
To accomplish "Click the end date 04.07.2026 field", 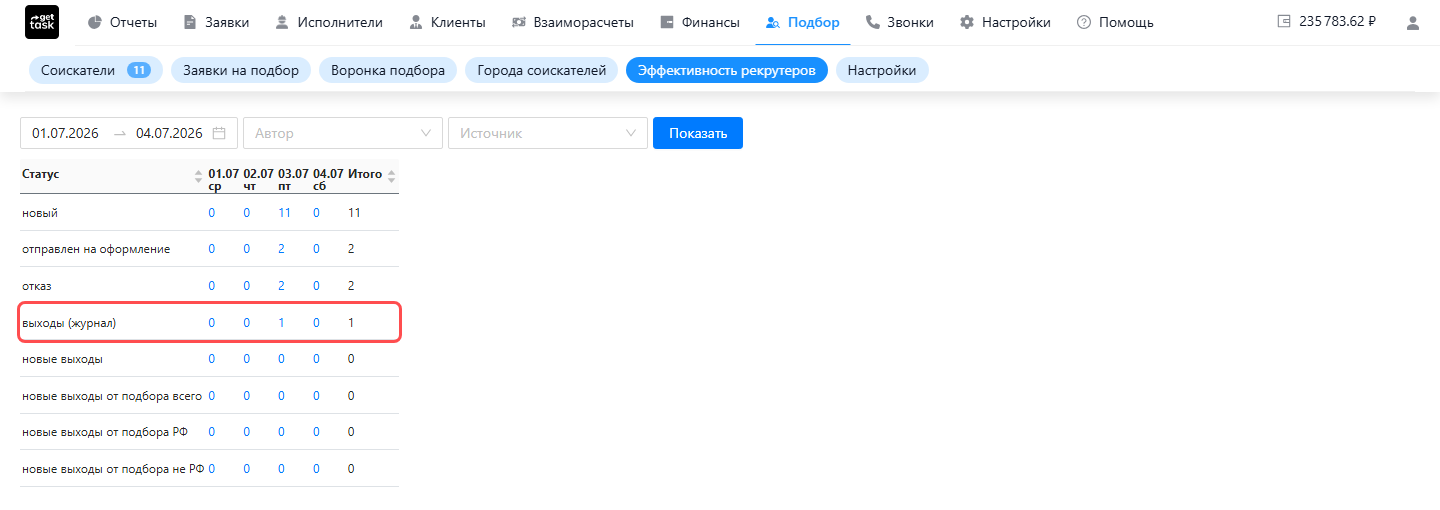I will pos(169,133).
